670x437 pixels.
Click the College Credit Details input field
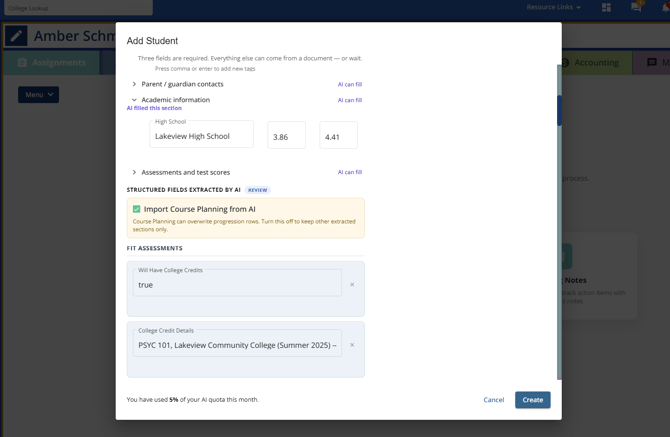tap(237, 343)
